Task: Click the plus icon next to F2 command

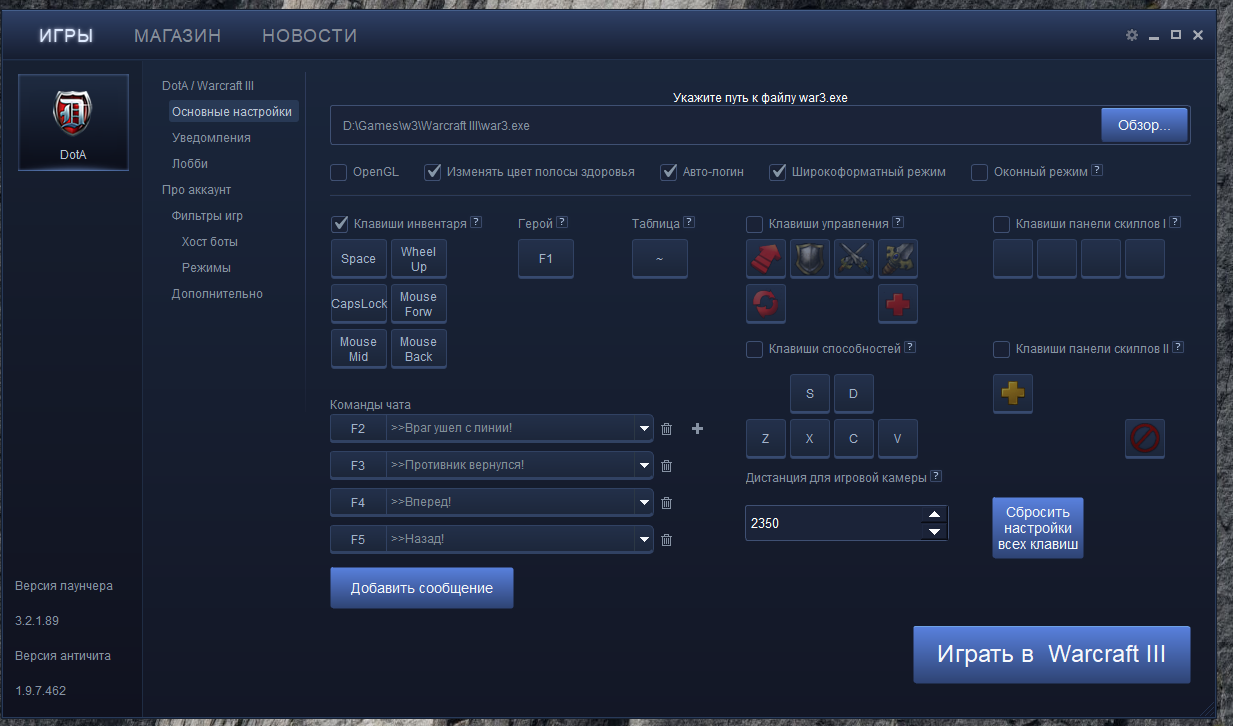Action: click(x=698, y=429)
